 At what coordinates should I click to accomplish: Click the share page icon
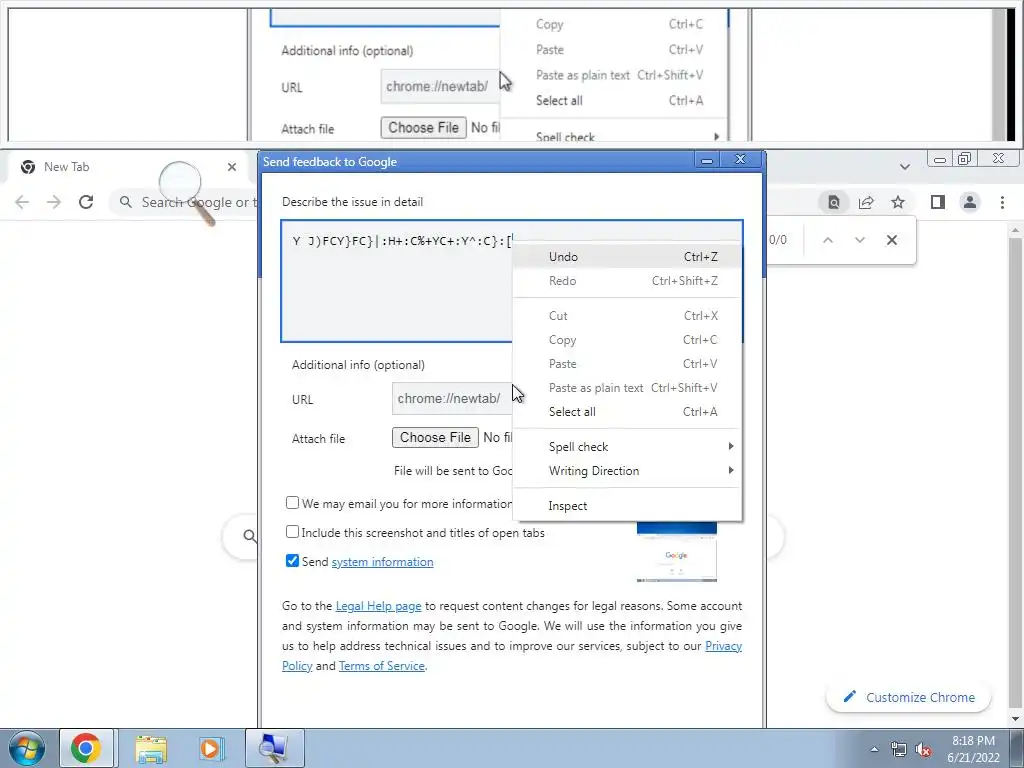pyautogui.click(x=866, y=202)
